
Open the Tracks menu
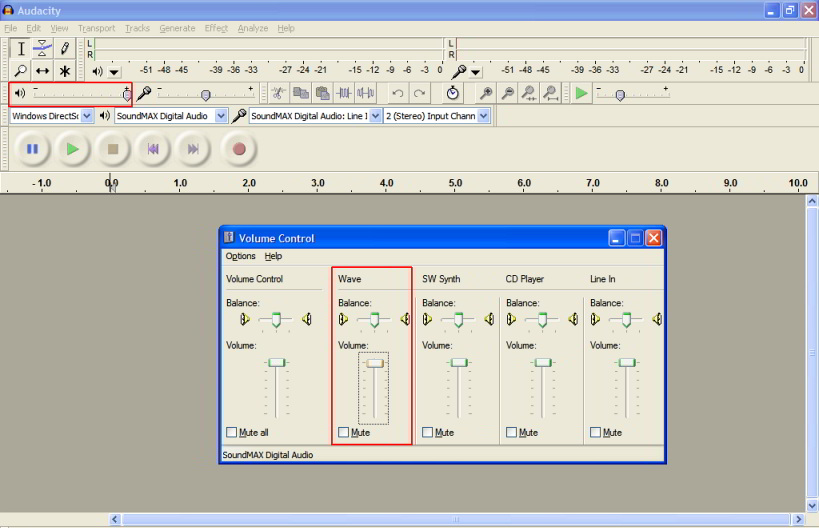[x=137, y=28]
